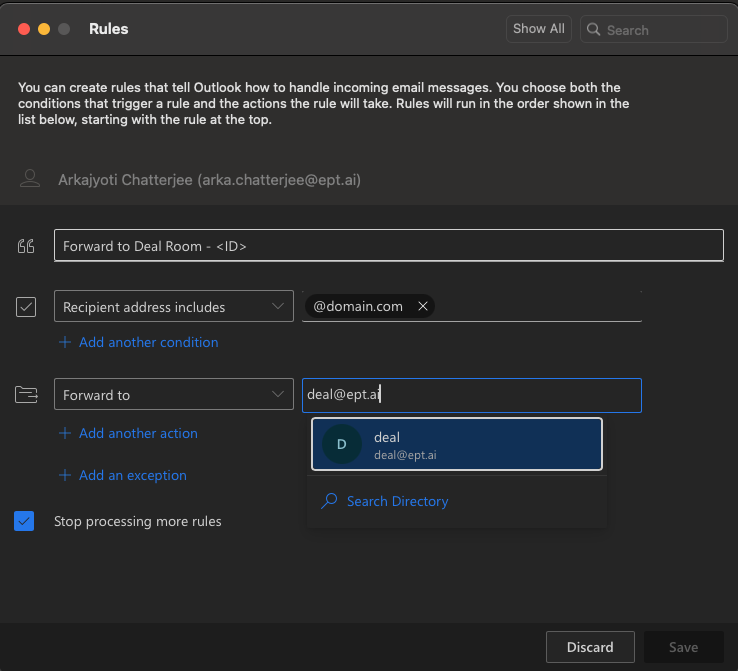Click the plus icon beside Add an exception
The height and width of the screenshot is (671, 738).
click(65, 475)
